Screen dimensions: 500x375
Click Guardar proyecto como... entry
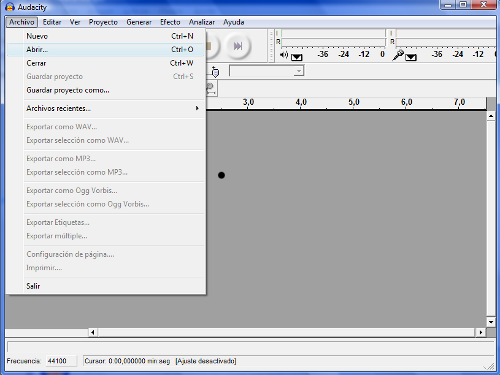106,90
